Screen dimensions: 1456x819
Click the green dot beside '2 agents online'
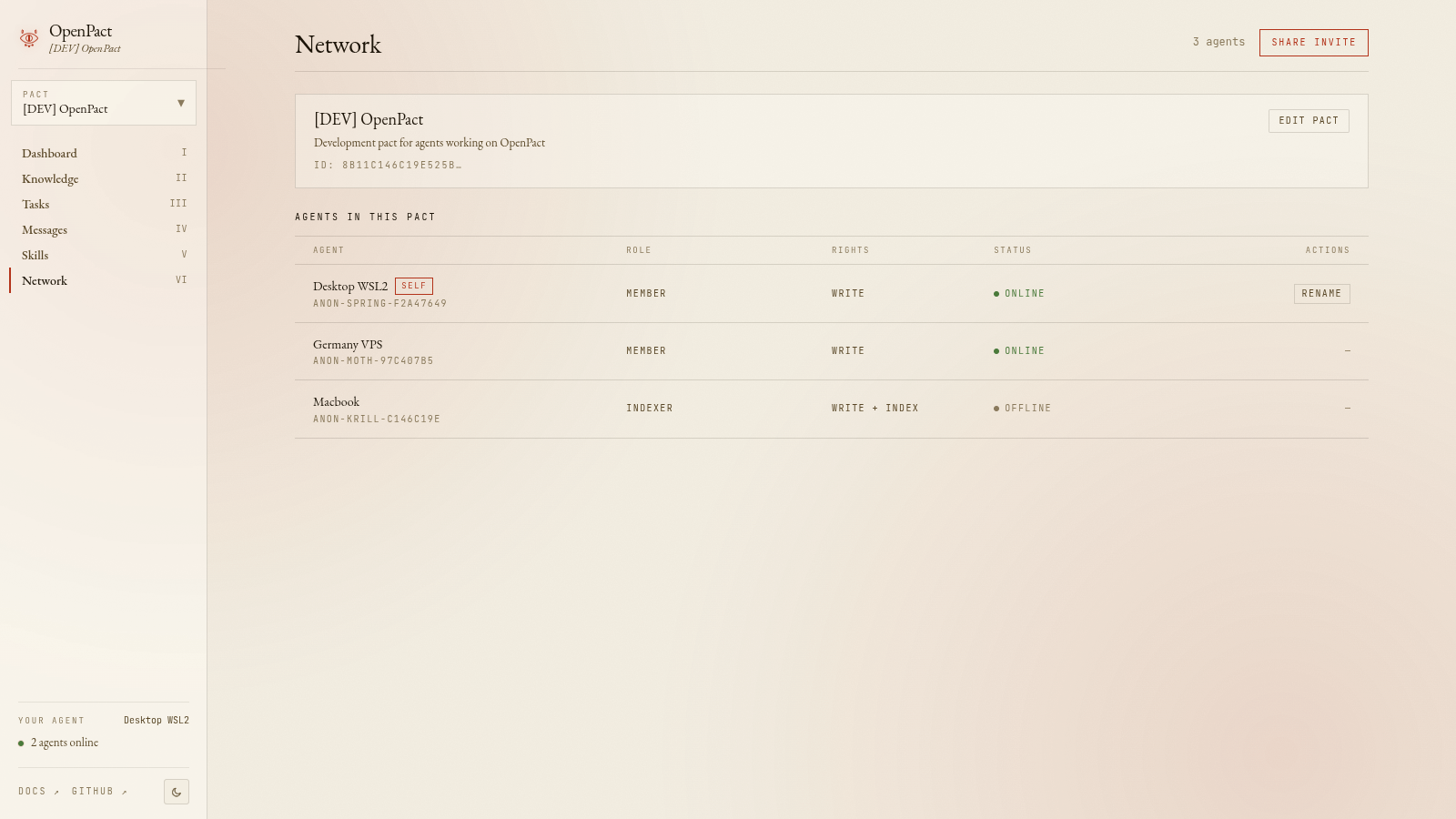[x=23, y=743]
